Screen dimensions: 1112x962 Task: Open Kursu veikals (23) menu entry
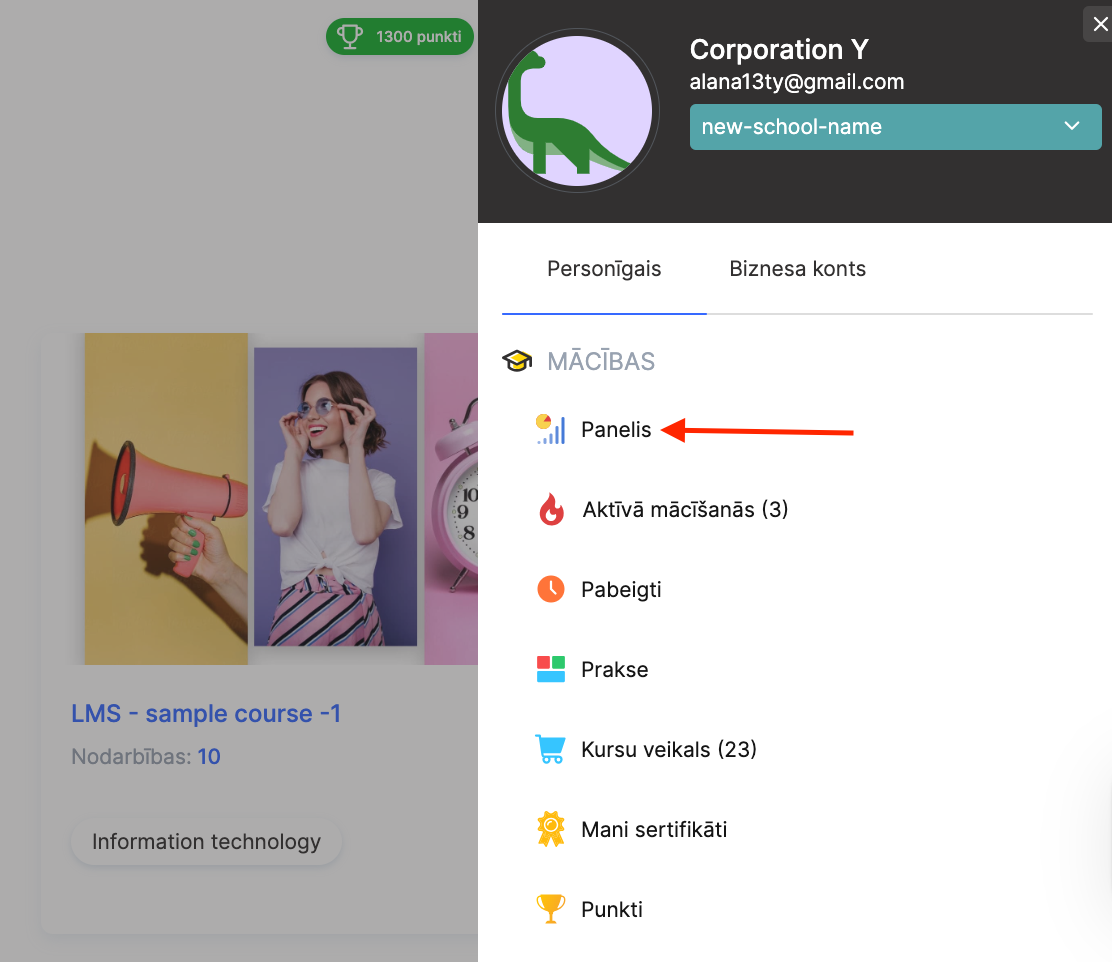click(668, 749)
